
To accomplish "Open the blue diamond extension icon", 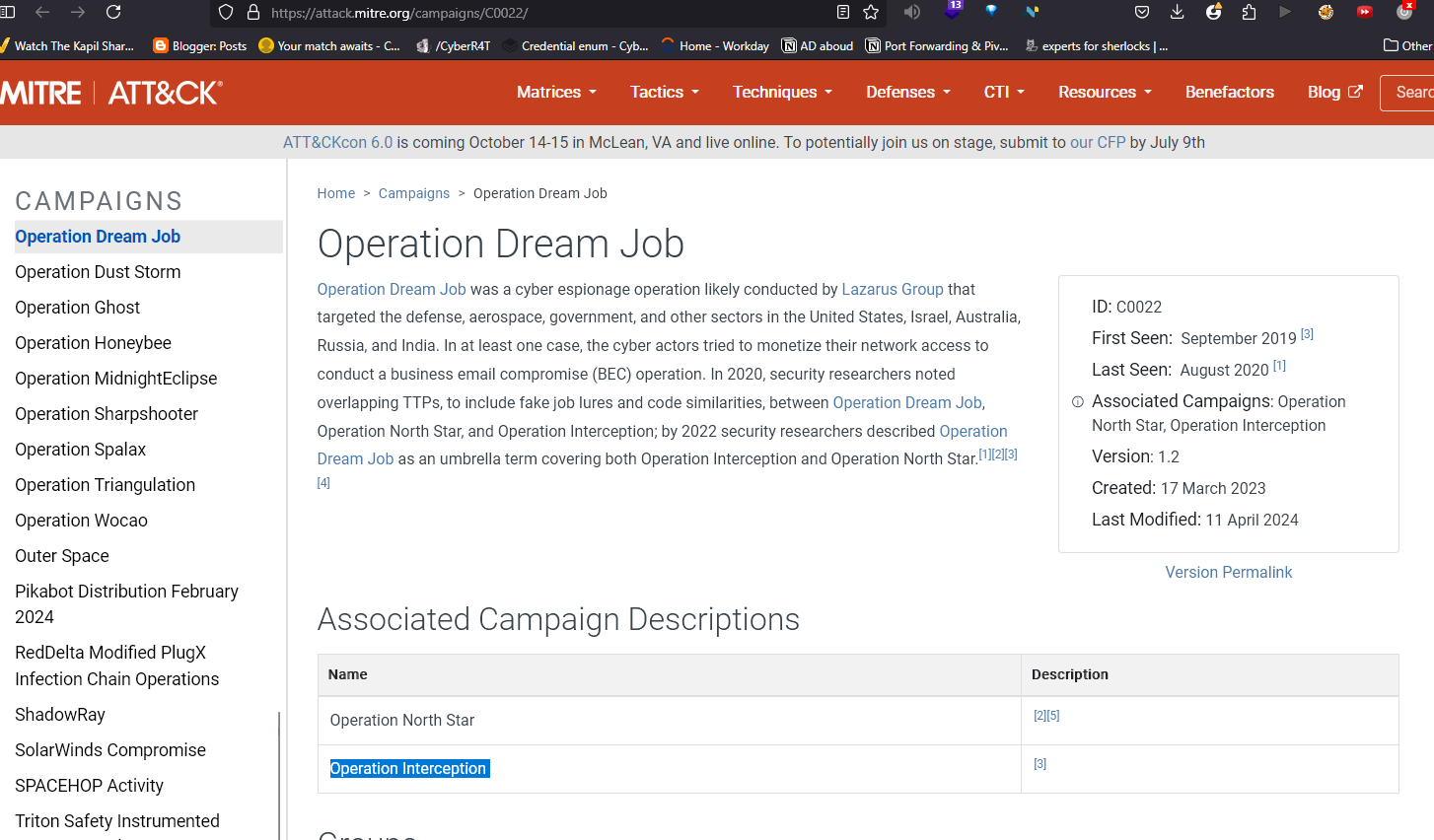I will click(x=991, y=11).
